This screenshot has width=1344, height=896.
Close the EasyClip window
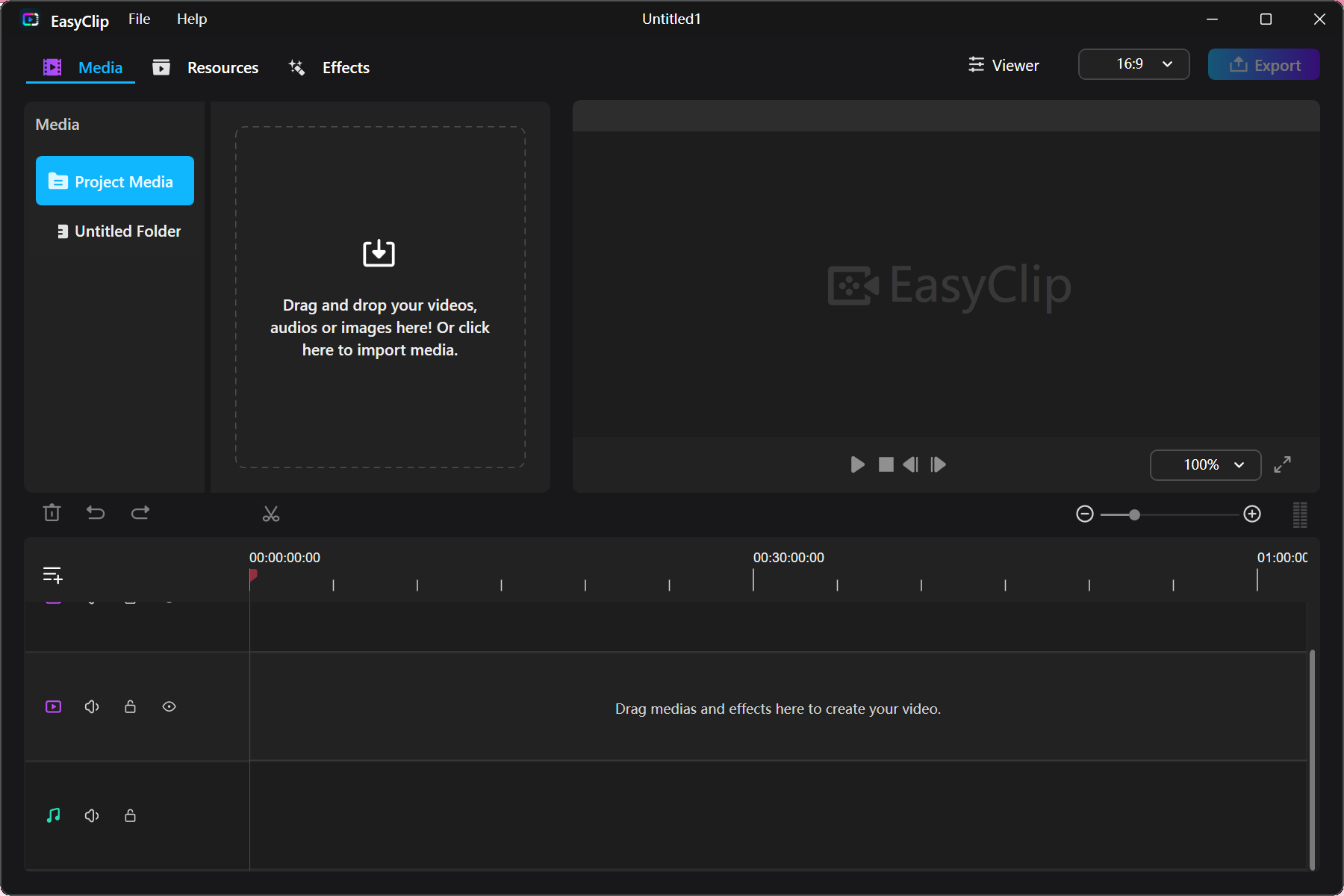(x=1319, y=19)
